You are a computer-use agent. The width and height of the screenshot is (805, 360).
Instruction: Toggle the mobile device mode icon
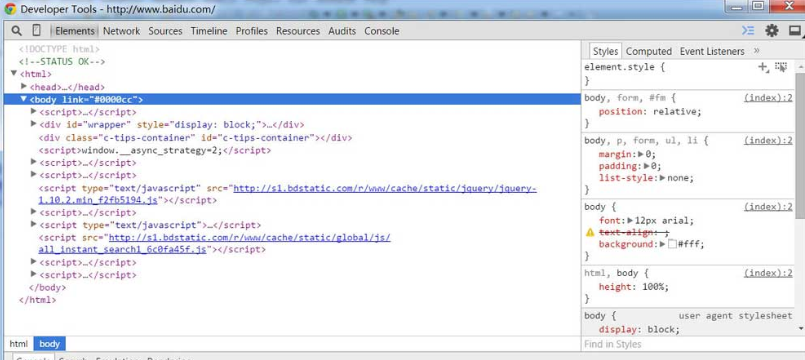point(36,31)
